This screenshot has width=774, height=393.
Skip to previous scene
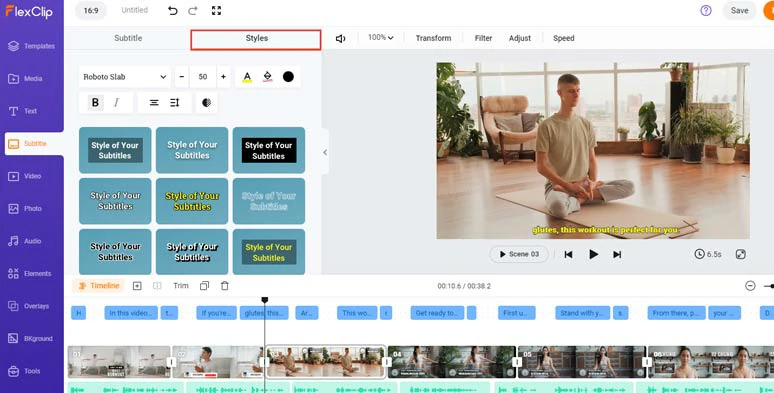(x=569, y=254)
